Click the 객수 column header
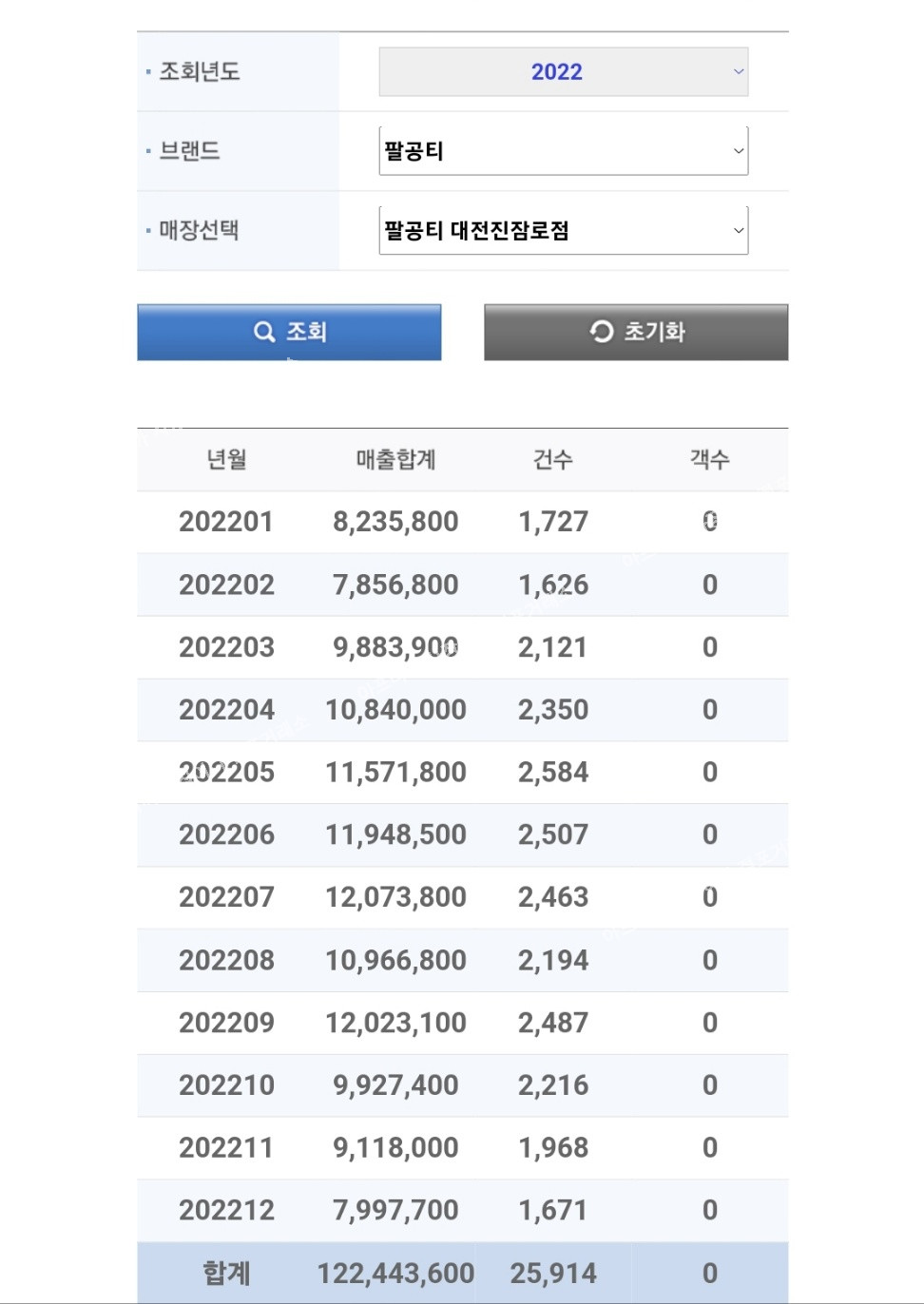The image size is (924, 1304). pos(709,460)
